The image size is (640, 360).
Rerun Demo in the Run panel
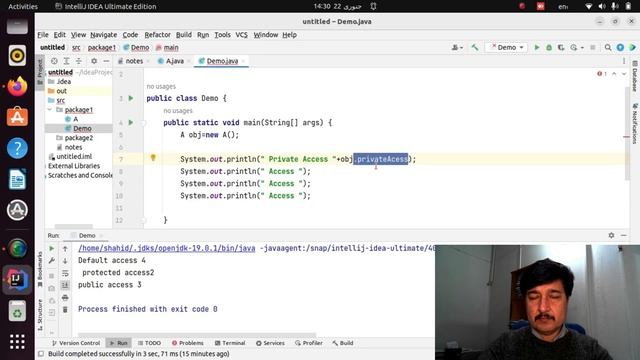[52, 248]
